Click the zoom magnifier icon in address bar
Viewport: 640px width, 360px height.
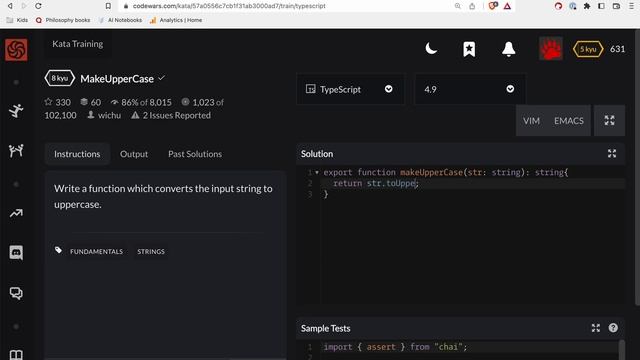click(458, 6)
